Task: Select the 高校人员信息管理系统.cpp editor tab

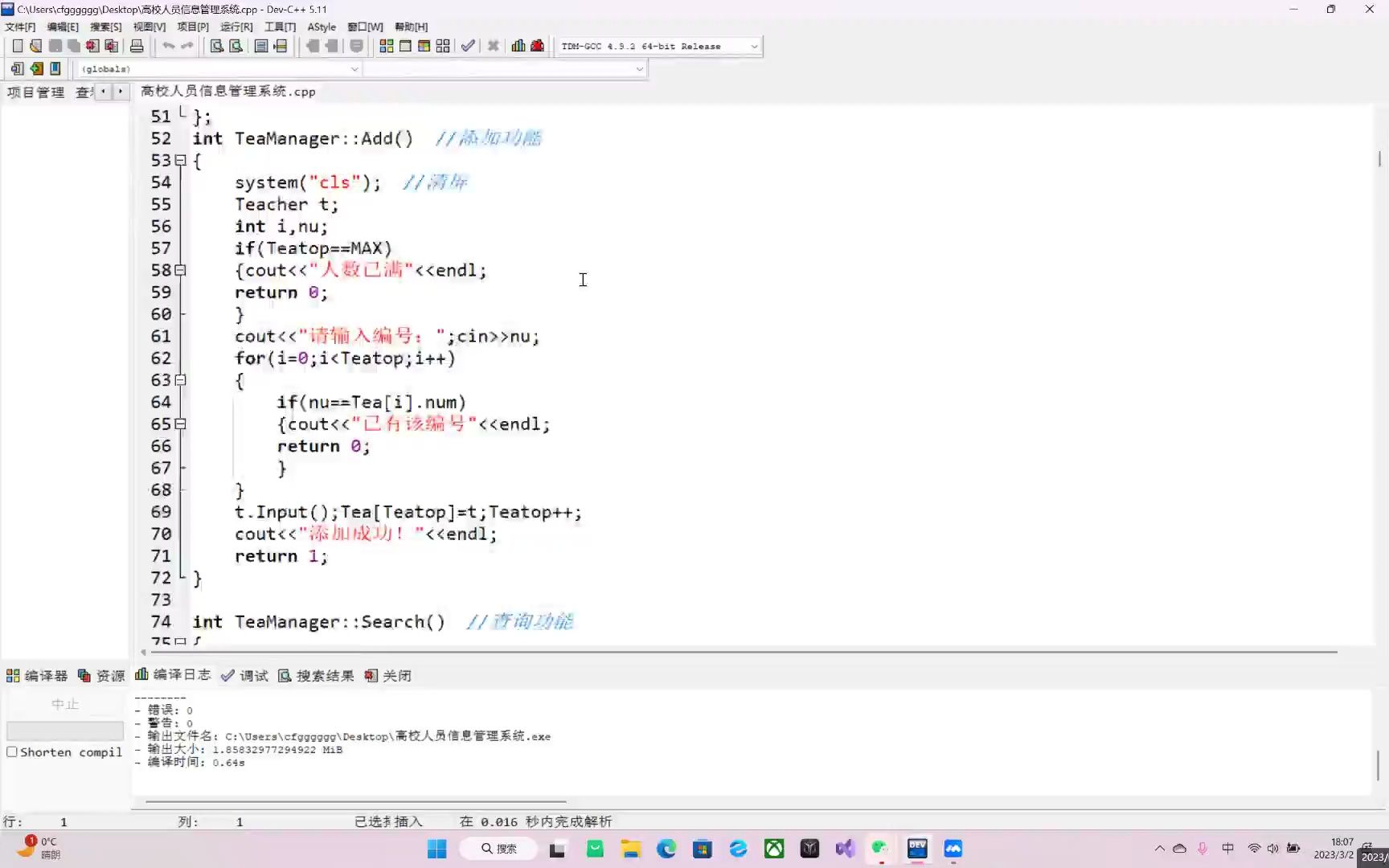Action: point(227,92)
